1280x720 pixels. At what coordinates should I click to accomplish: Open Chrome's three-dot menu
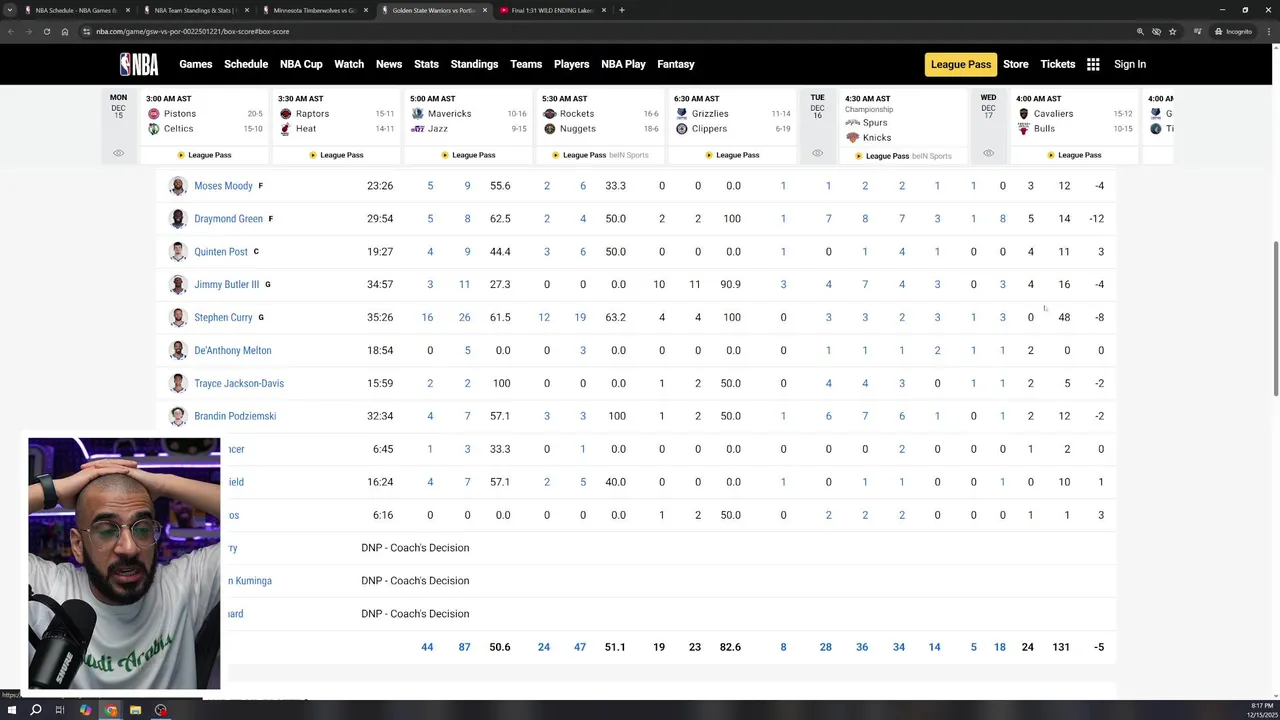click(1269, 31)
